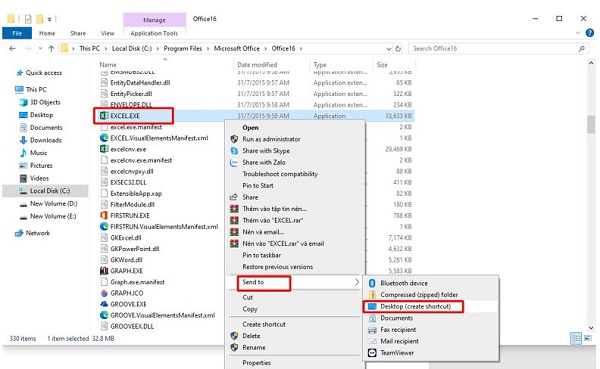
Task: Choose Troubleshoot compatibility
Action: pos(280,174)
